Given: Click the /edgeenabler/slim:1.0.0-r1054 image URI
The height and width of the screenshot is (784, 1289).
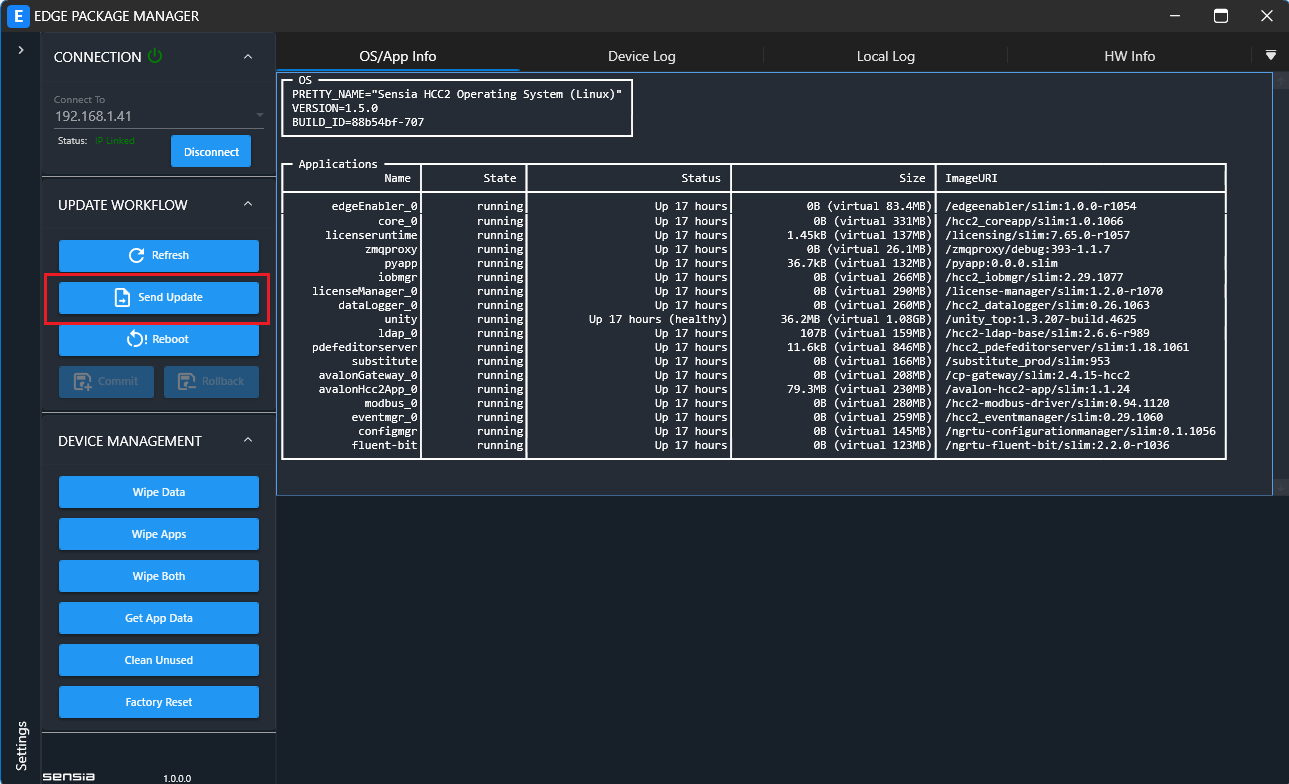Looking at the screenshot, I should [1040, 206].
